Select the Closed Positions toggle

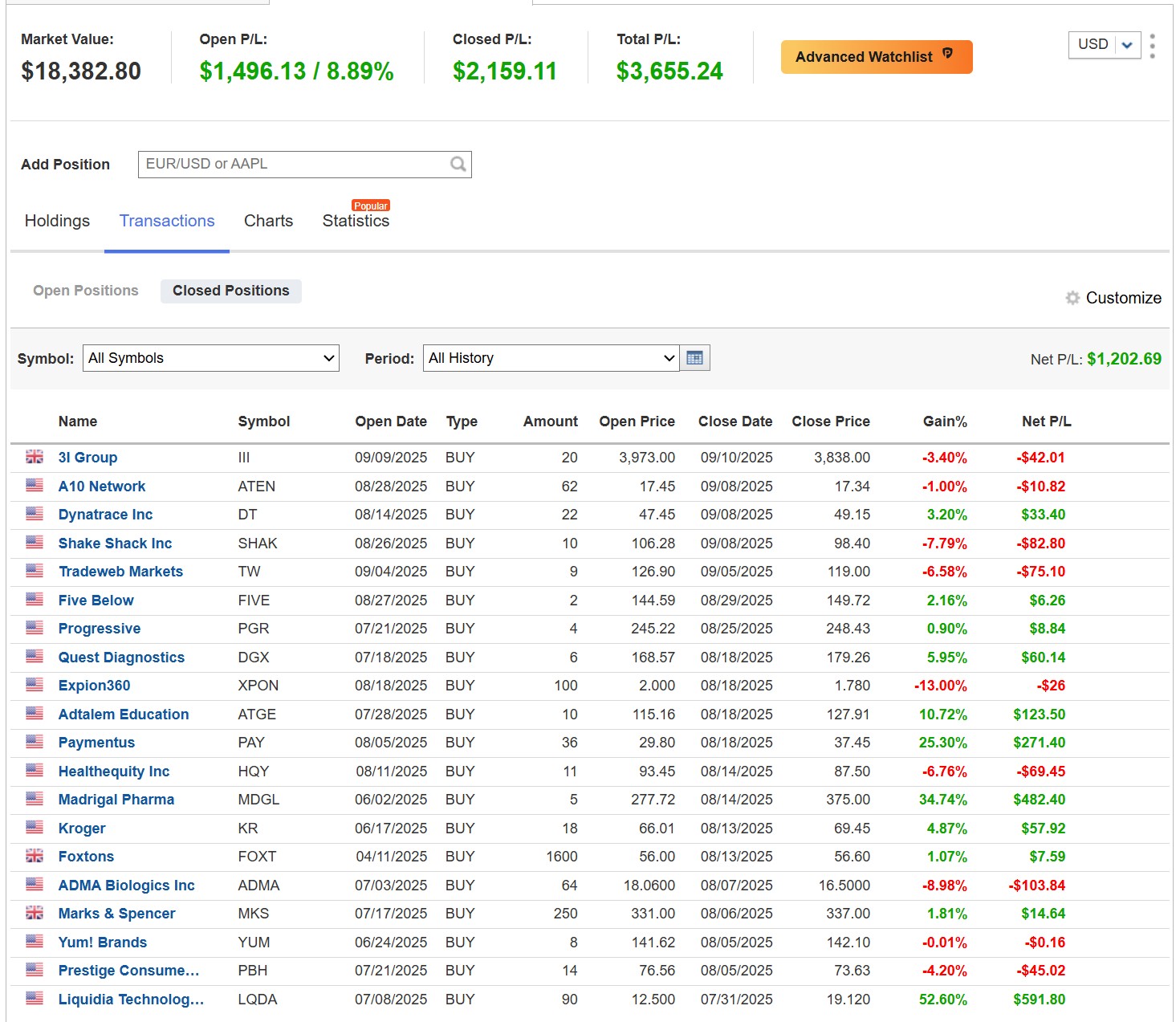point(230,291)
